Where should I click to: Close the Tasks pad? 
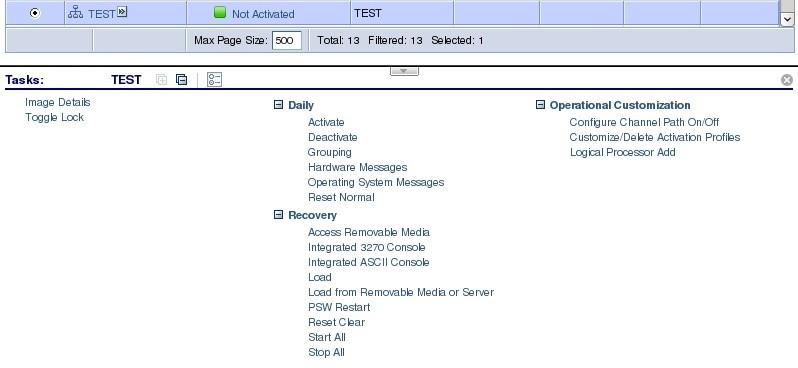coord(787,80)
